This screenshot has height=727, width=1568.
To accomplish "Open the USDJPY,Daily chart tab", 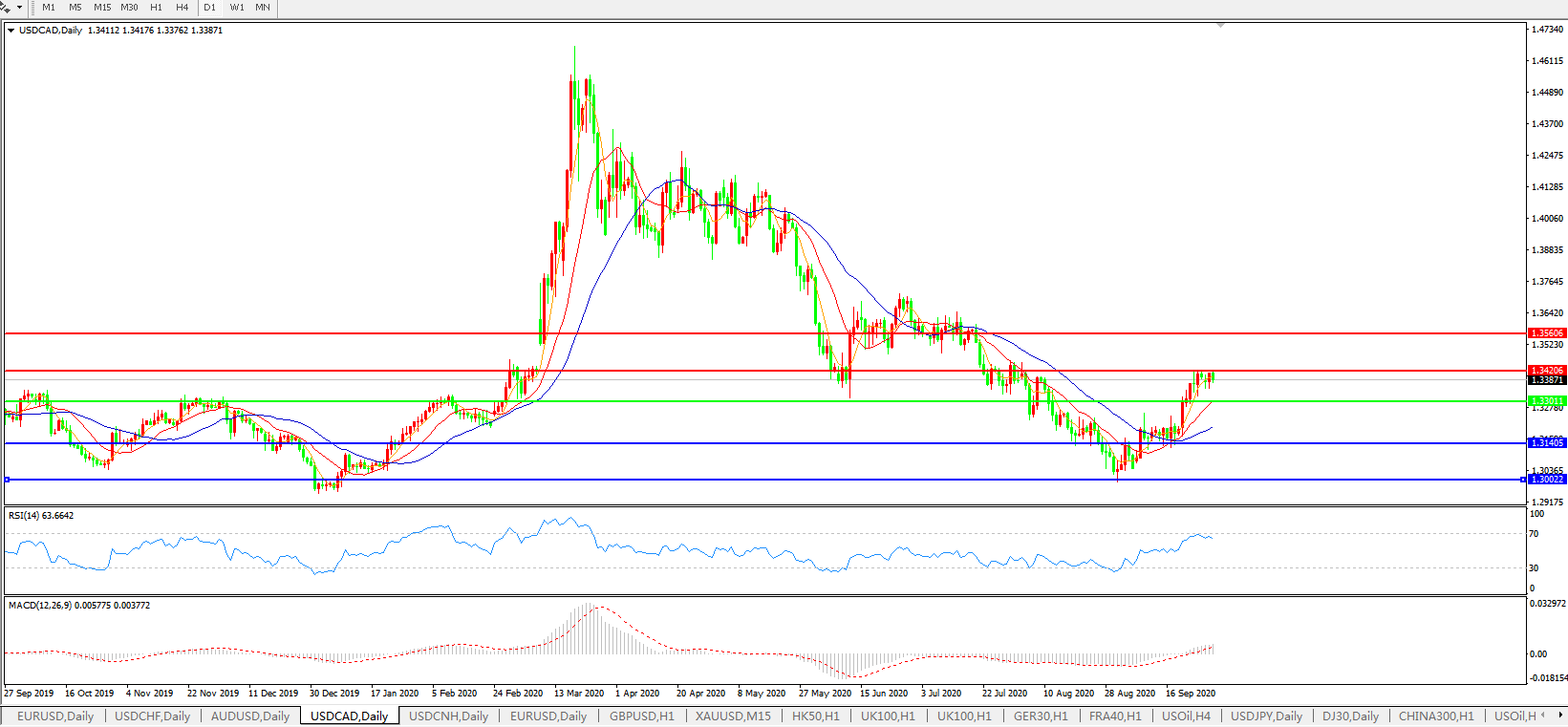I will pos(1266,716).
